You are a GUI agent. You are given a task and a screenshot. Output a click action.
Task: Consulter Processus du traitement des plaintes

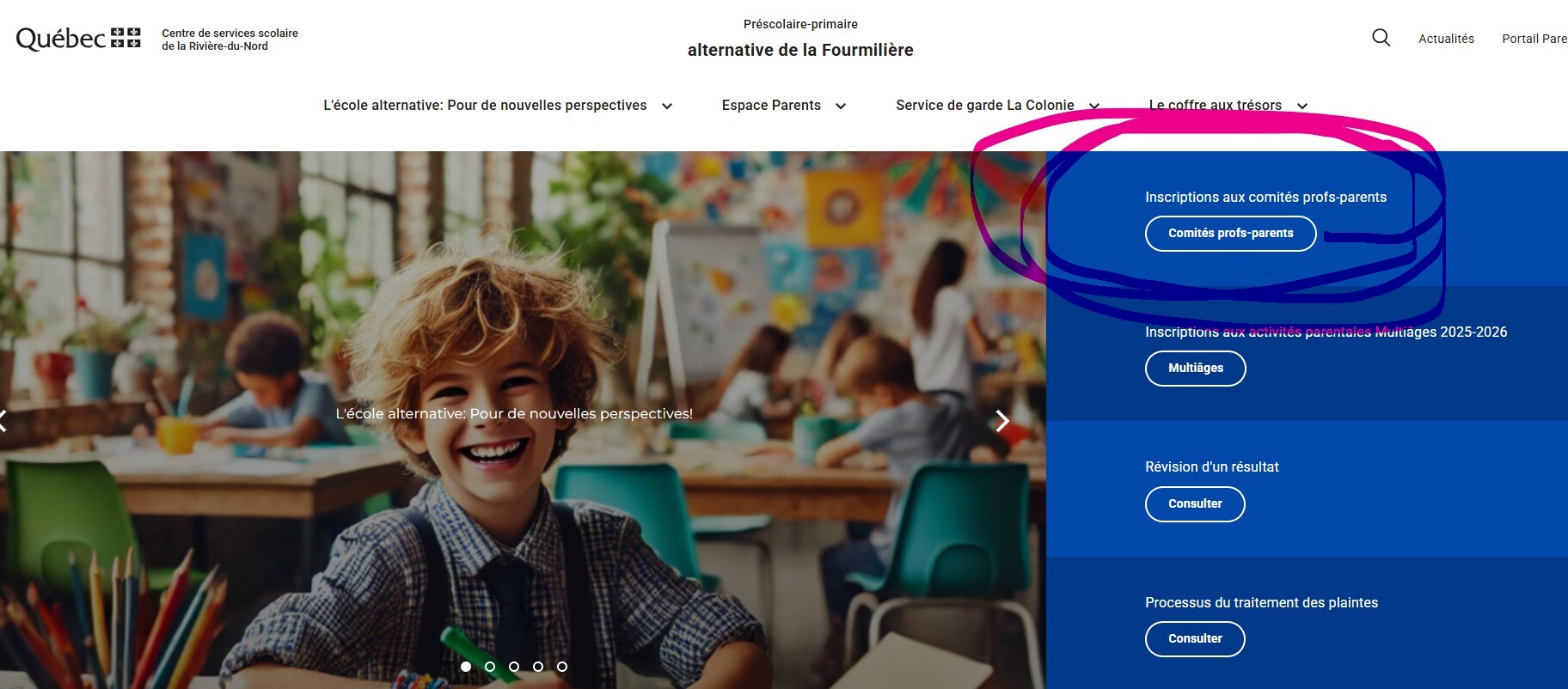point(1195,639)
